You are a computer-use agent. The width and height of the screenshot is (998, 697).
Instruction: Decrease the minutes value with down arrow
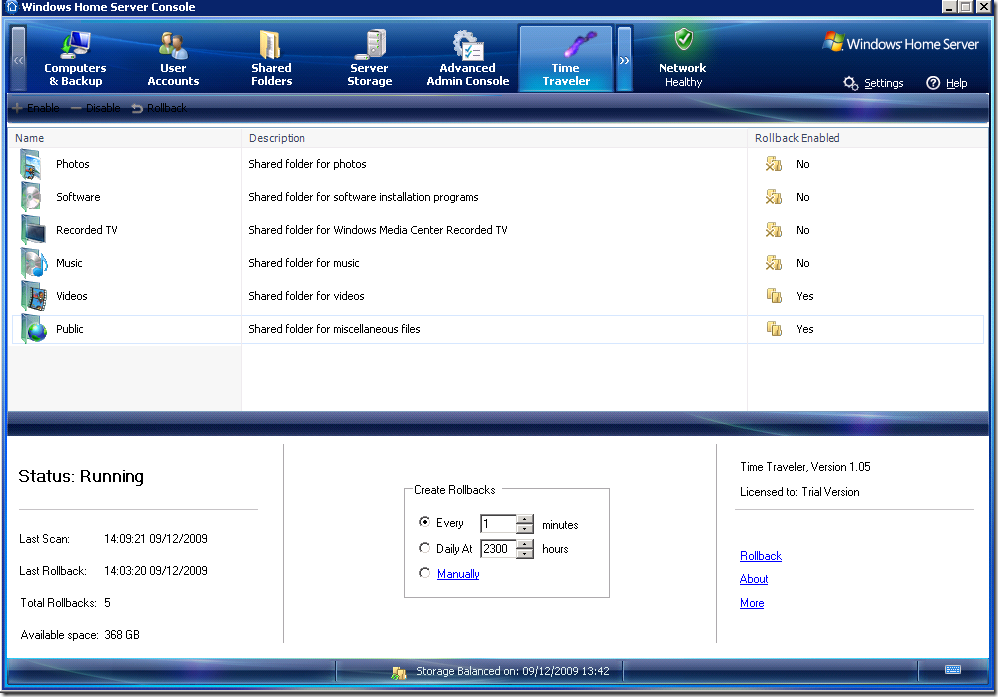point(525,529)
